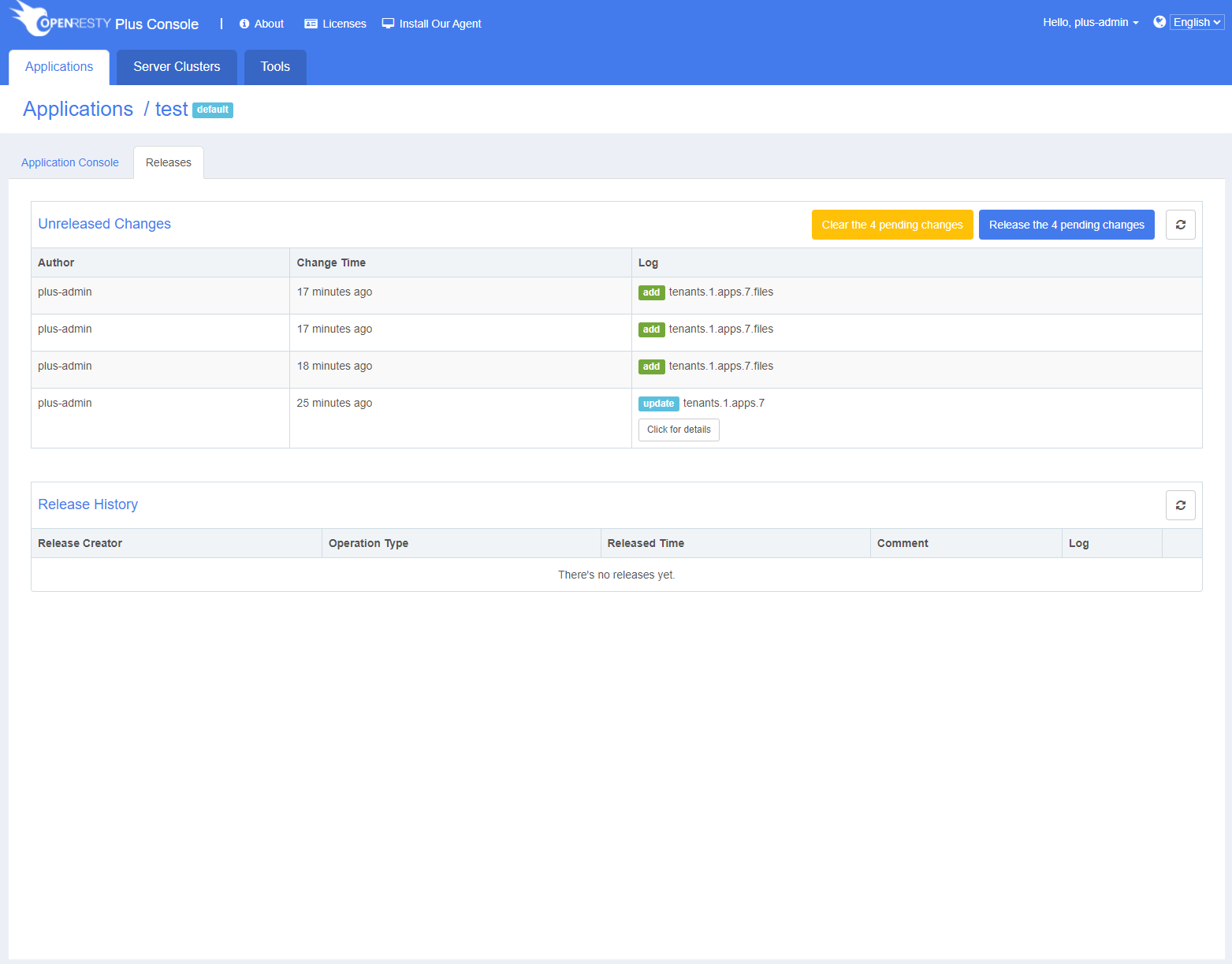Click tenants.1.apps.7.files in 18 minutes row
The height and width of the screenshot is (964, 1232).
721,366
